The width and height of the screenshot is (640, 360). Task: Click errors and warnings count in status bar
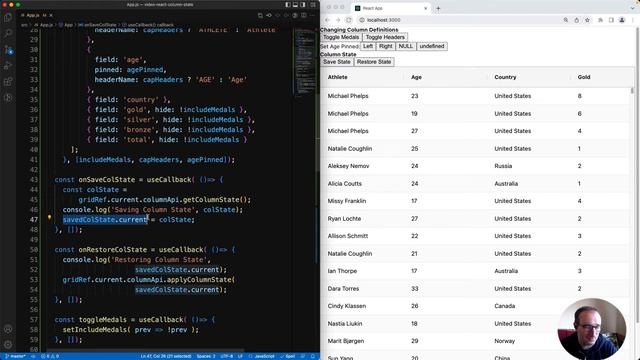pyautogui.click(x=50, y=356)
